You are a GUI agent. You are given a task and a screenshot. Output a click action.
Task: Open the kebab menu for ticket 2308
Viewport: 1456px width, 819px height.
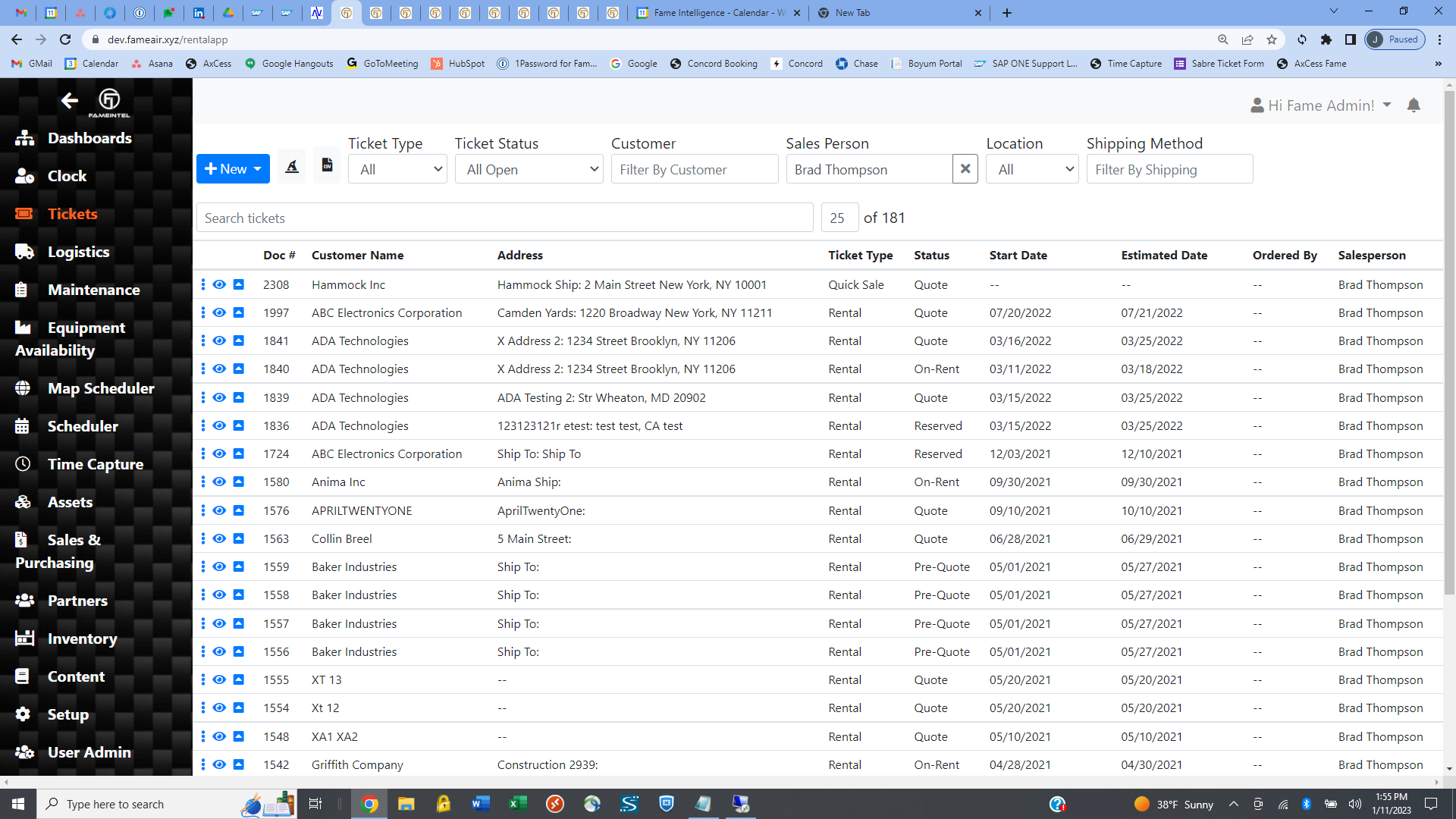click(202, 284)
